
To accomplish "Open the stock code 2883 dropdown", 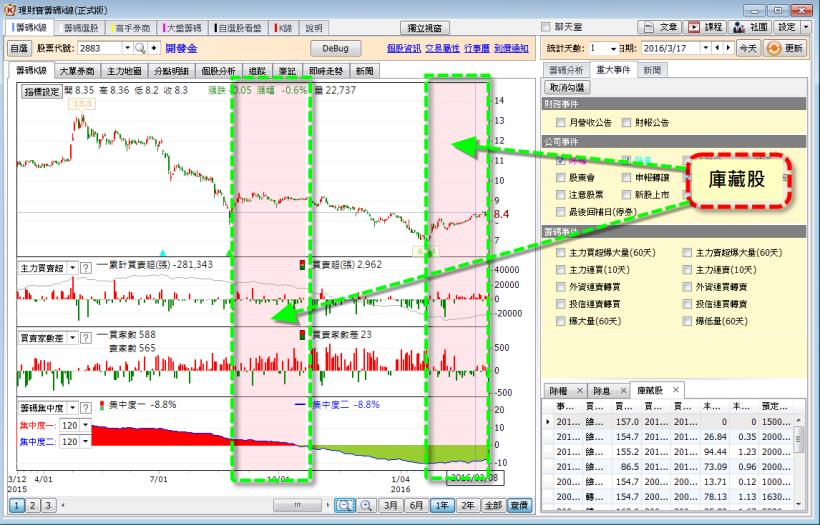I will point(126,48).
